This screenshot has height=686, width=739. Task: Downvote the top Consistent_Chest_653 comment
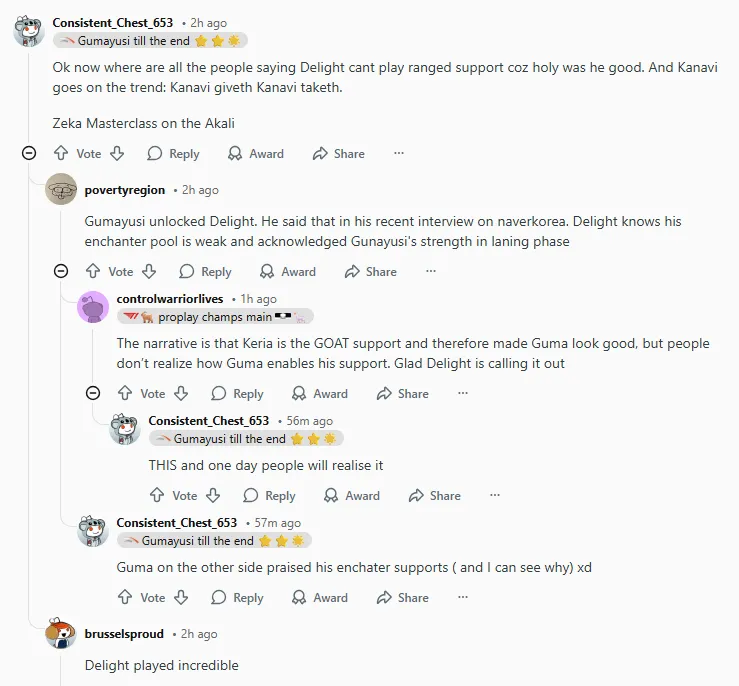click(x=117, y=154)
